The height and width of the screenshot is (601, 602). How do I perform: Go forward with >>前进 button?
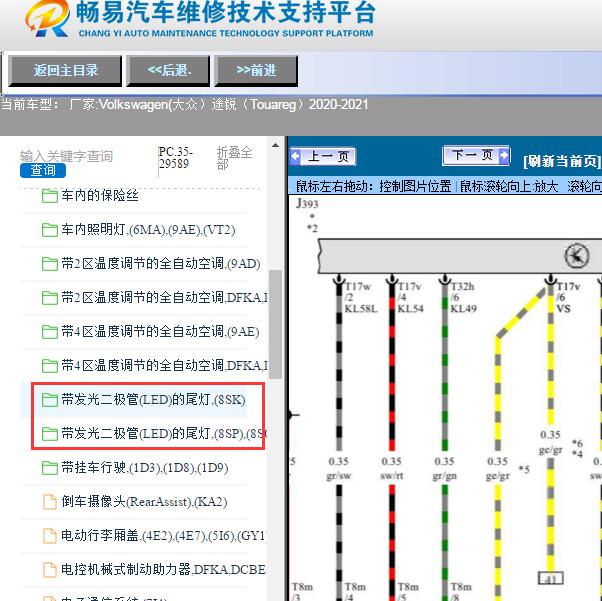[256, 71]
